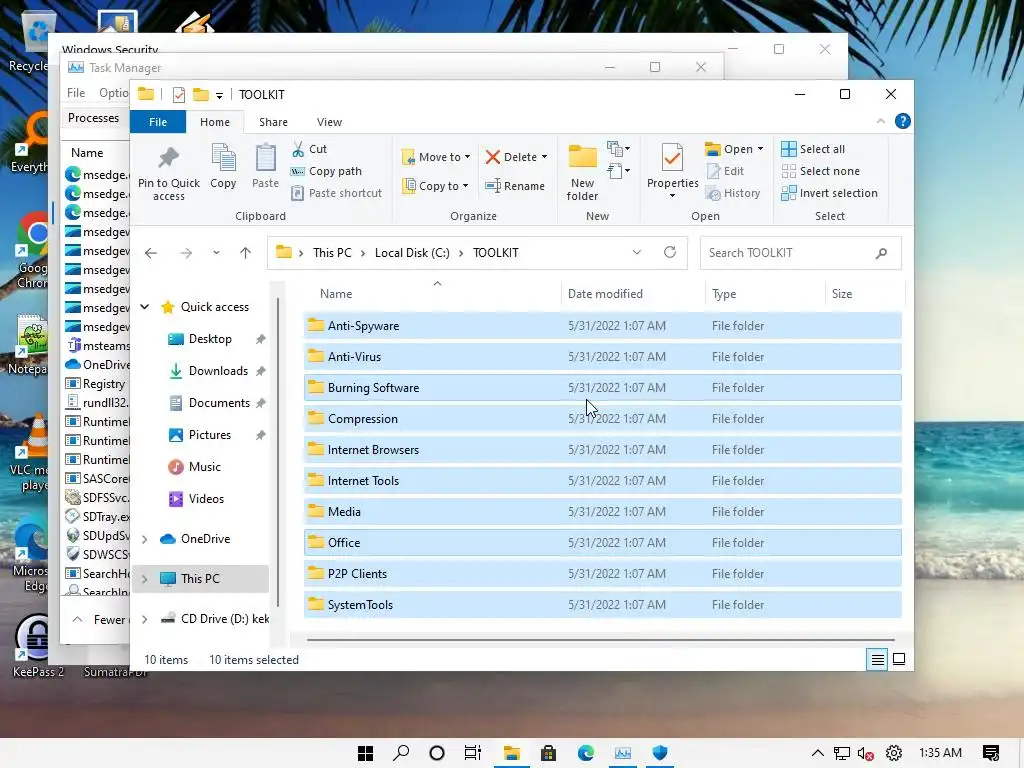1024x768 pixels.
Task: Expand the OneDrive tree node
Action: click(145, 539)
